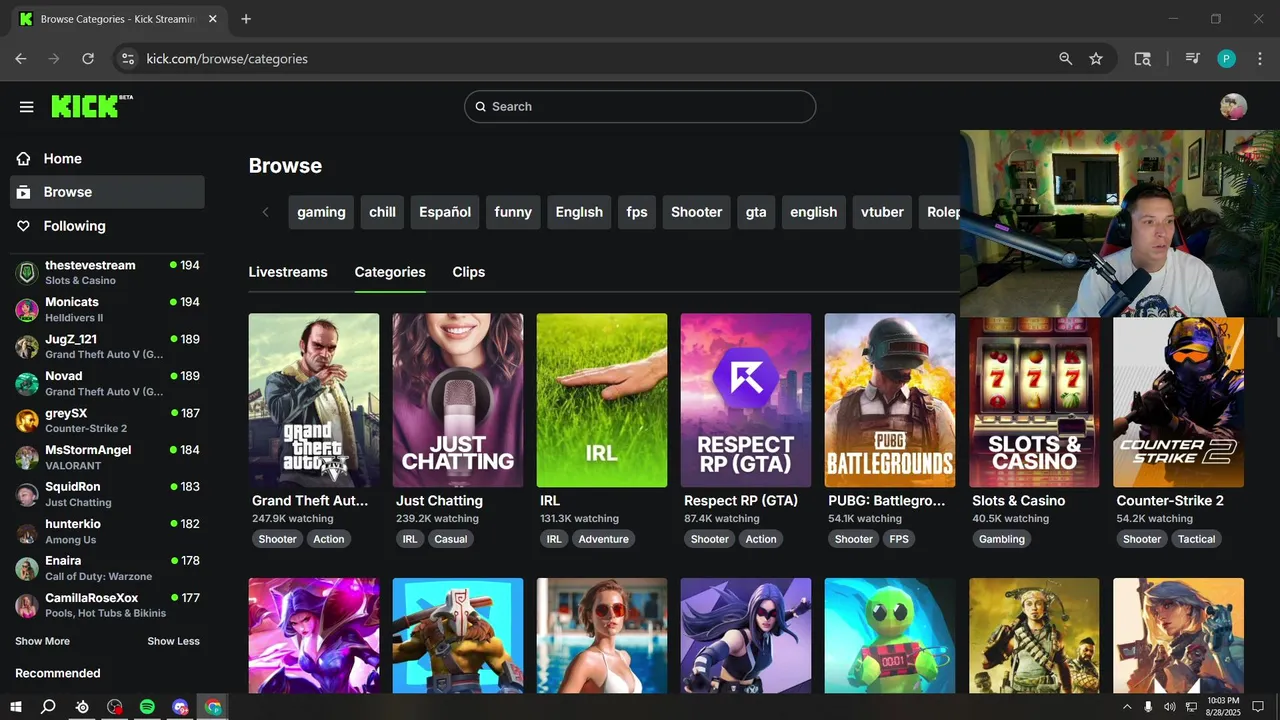Screen dimensions: 1280x720
Task: Open taskbar search icon
Action: pyautogui.click(x=48, y=707)
